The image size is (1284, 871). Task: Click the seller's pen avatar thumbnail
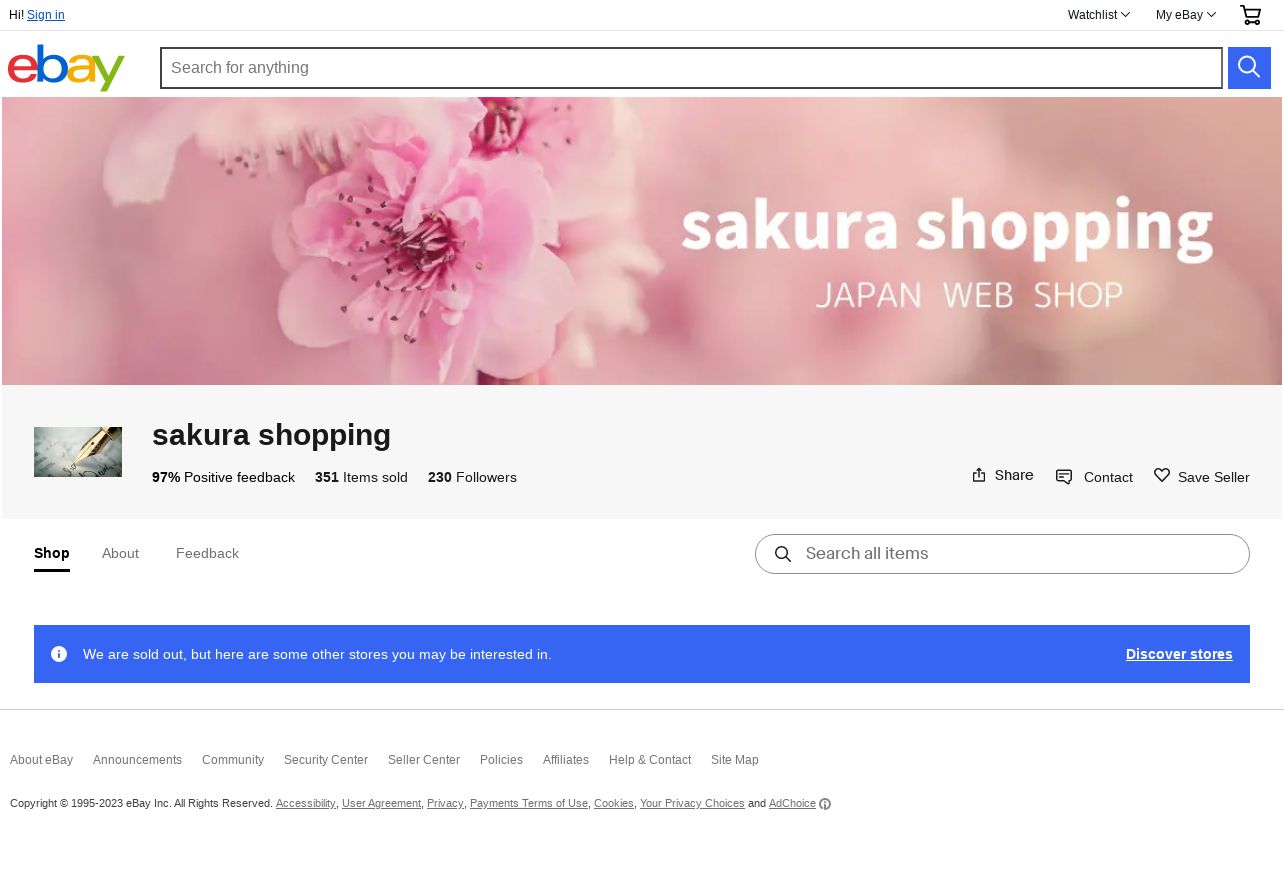[x=78, y=452]
